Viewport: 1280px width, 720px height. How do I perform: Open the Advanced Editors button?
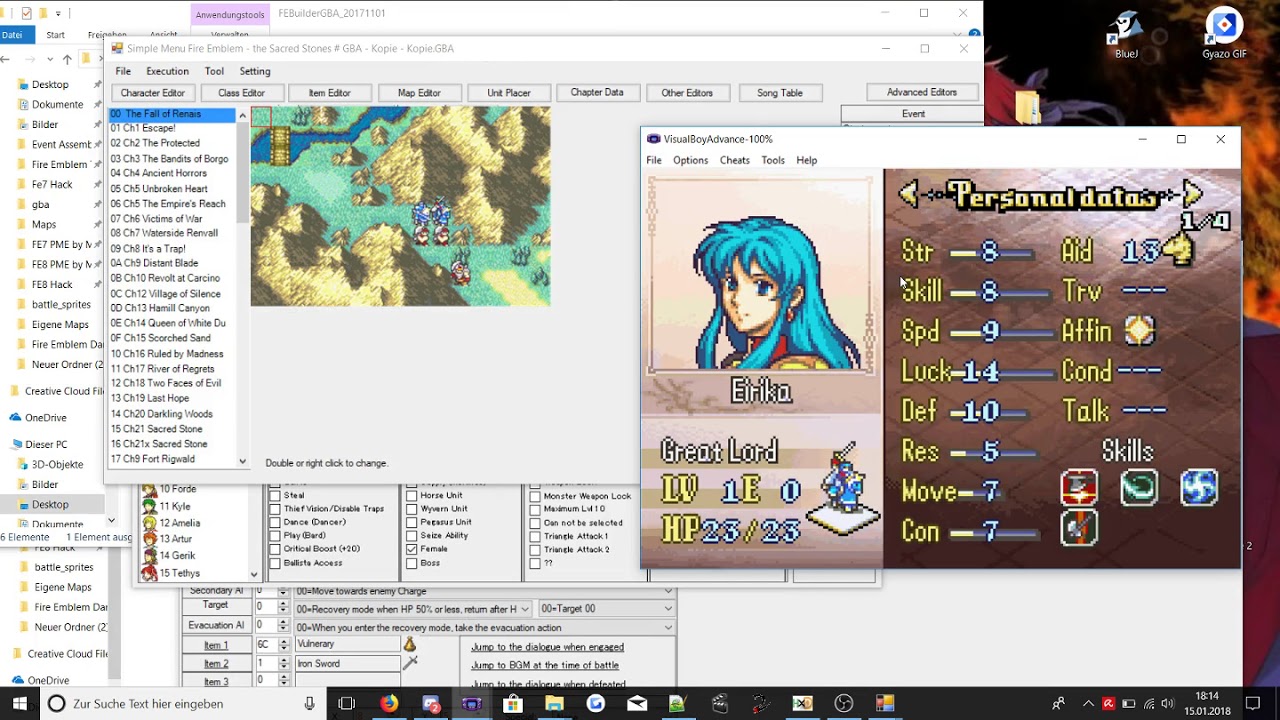922,92
